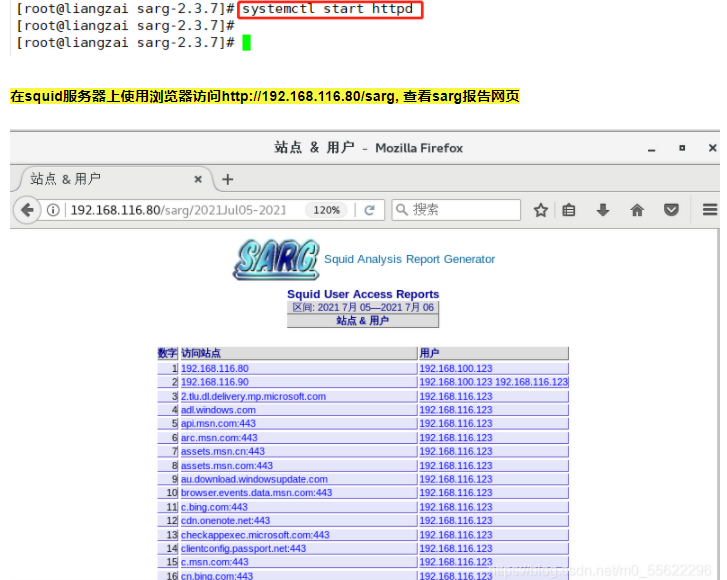Viewport: 727px width, 580px height.
Task: Open user 192.168.100.123 in row 1
Action: click(x=456, y=369)
